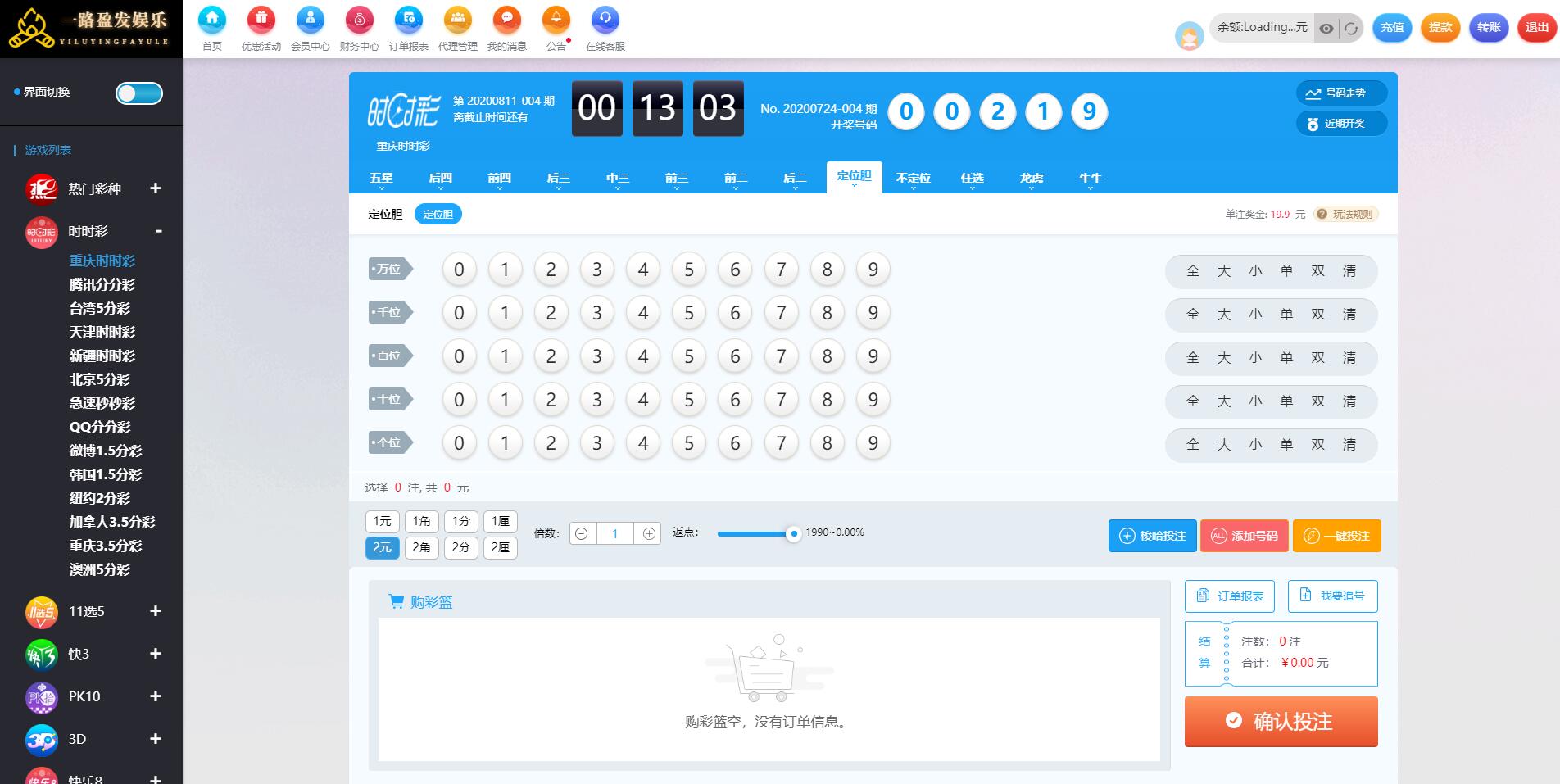Select the 2厘 unit option
This screenshot has width=1560, height=784.
coord(501,547)
